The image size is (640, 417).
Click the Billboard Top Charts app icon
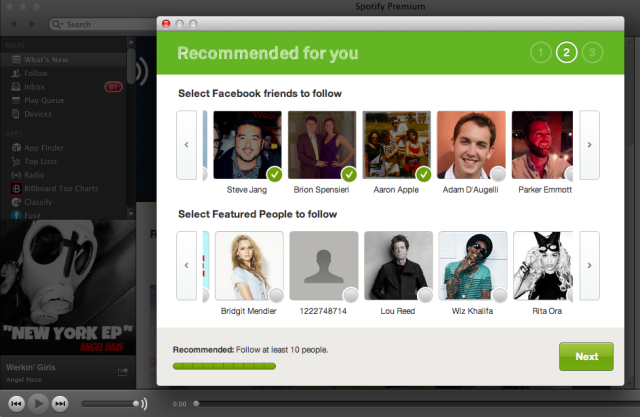[x=16, y=189]
